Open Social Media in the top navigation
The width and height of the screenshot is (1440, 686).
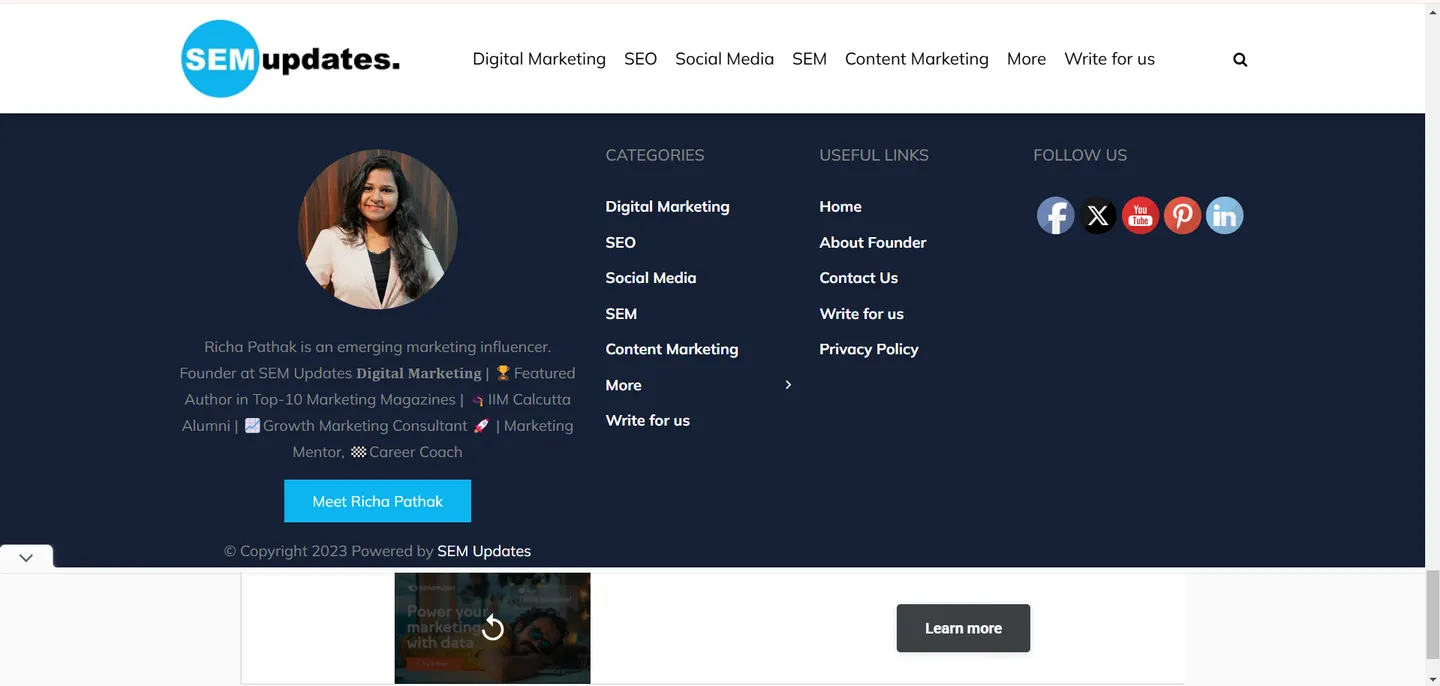(724, 59)
